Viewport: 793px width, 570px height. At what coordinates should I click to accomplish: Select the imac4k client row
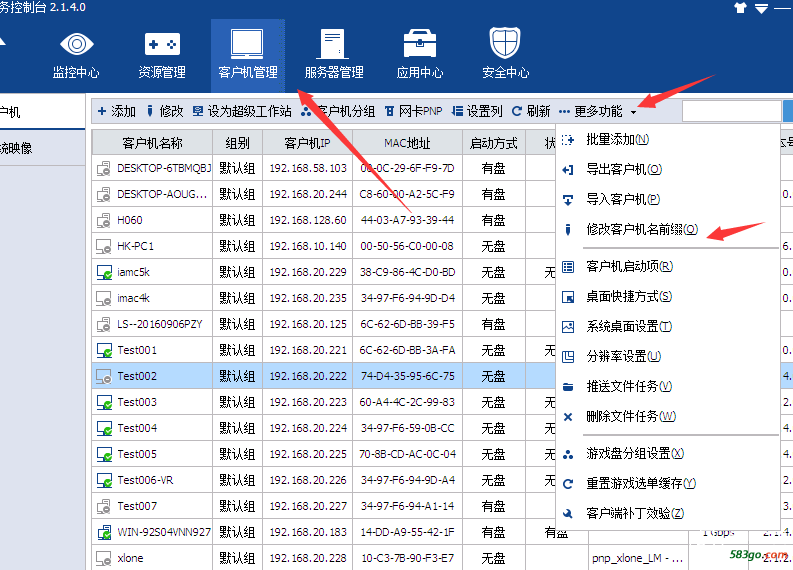coord(324,298)
